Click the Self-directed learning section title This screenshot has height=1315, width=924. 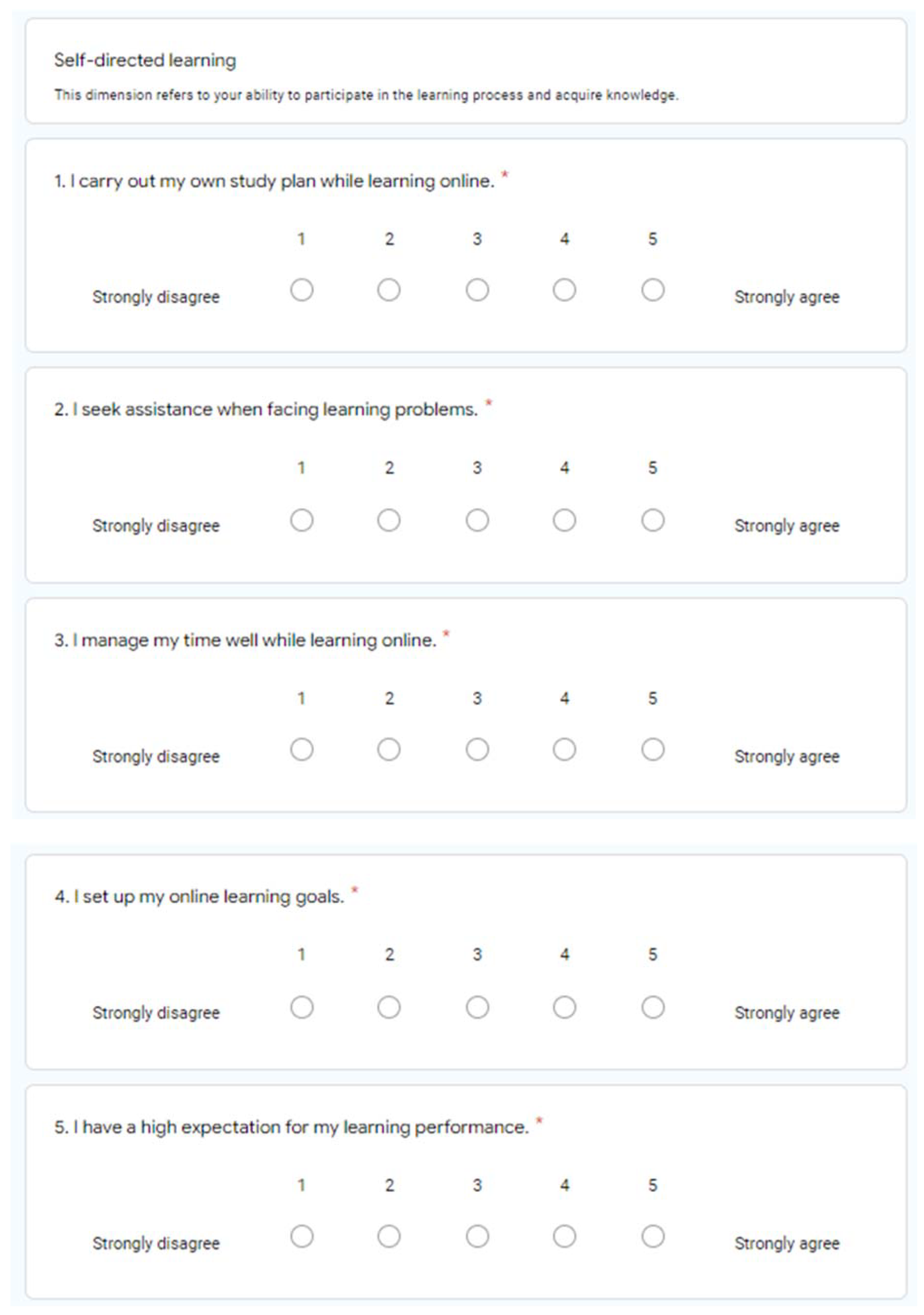point(145,60)
